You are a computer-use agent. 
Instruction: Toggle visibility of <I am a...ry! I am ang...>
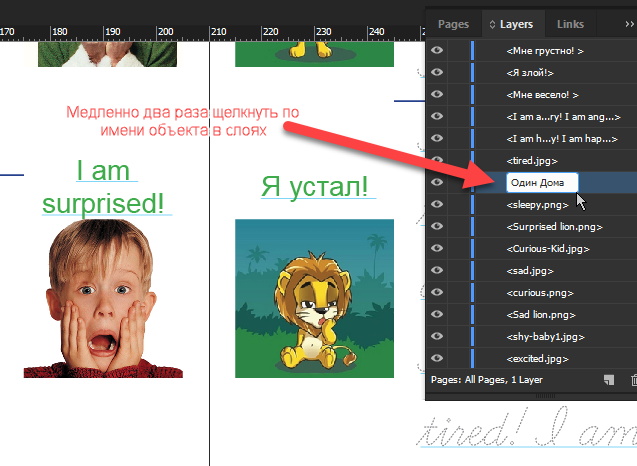437,116
